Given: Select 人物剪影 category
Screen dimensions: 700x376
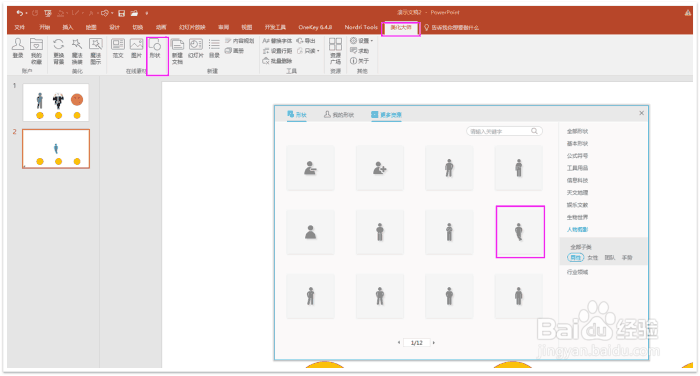Looking at the screenshot, I should tap(577, 230).
